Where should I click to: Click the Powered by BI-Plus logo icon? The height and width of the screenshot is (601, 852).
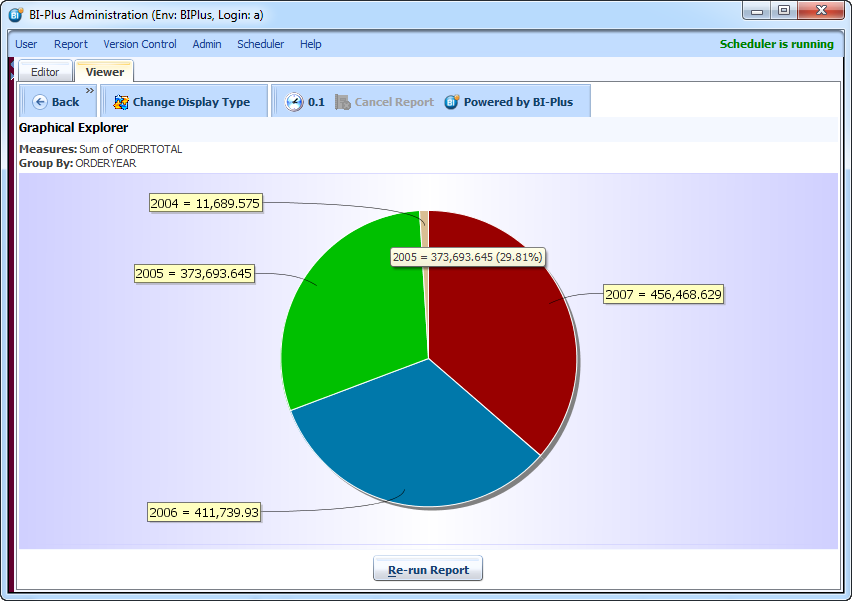click(452, 102)
